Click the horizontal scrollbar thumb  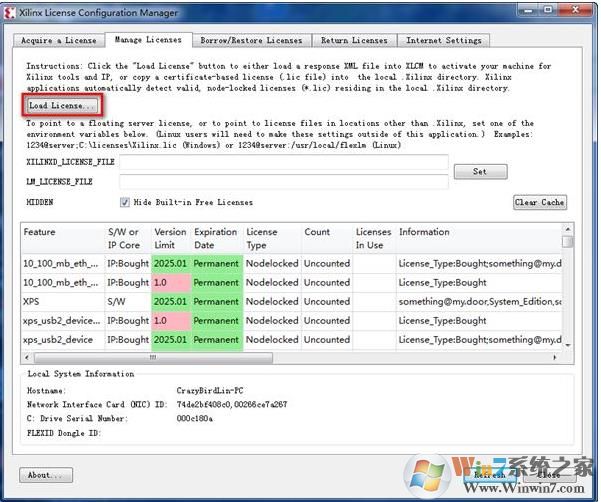point(153,357)
